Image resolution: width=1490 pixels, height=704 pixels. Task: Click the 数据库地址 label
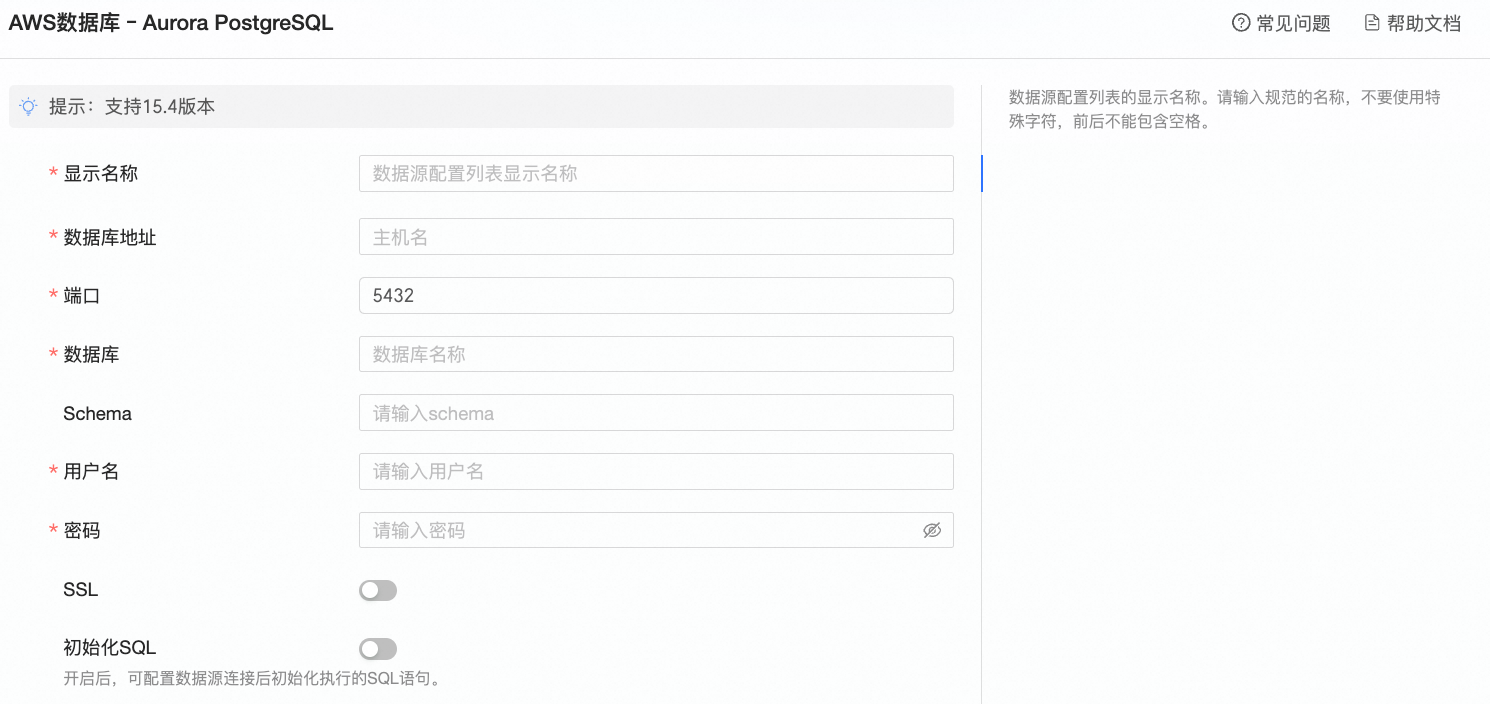(110, 237)
